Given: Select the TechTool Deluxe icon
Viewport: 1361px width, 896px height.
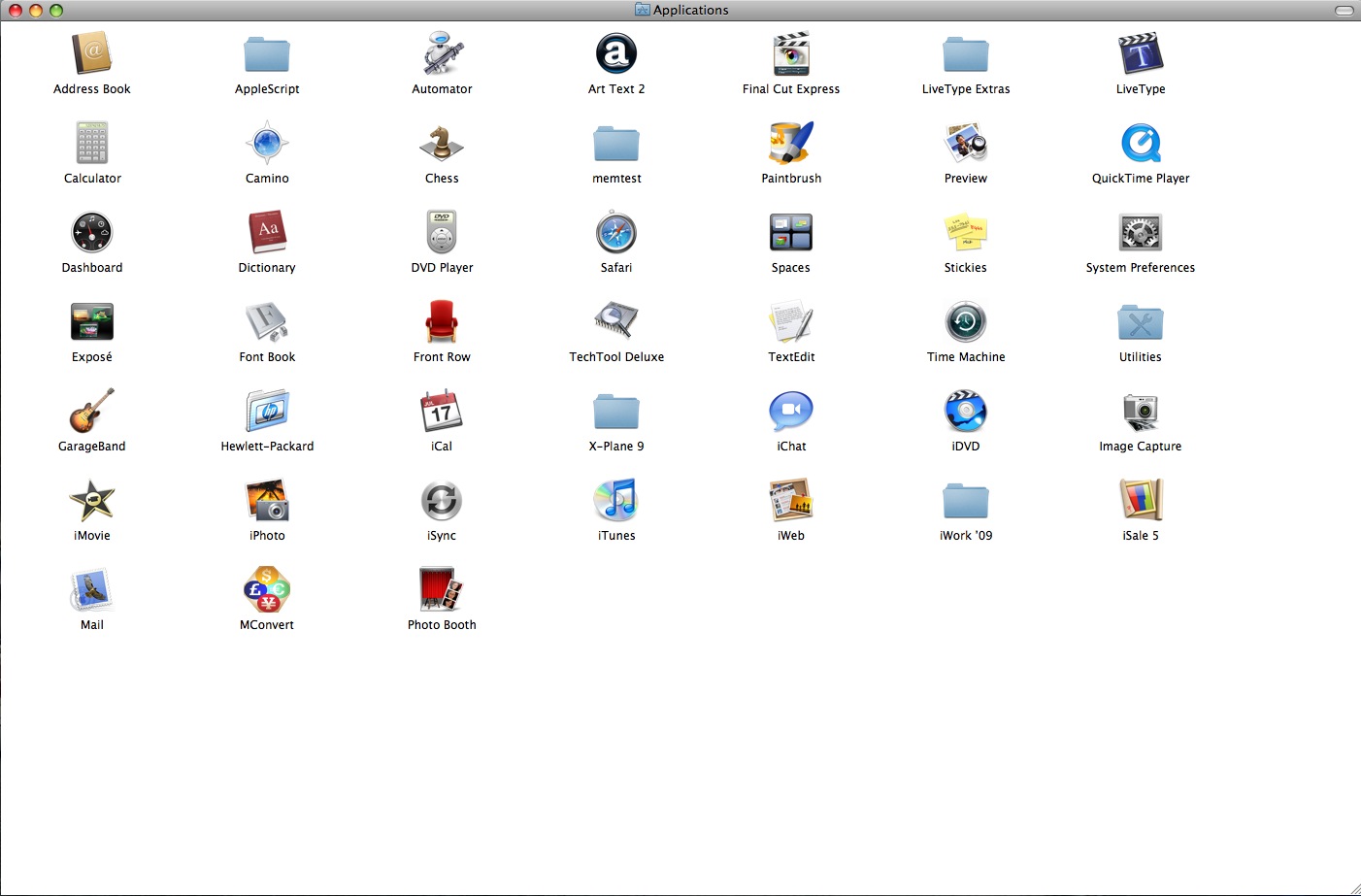Looking at the screenshot, I should coord(616,319).
